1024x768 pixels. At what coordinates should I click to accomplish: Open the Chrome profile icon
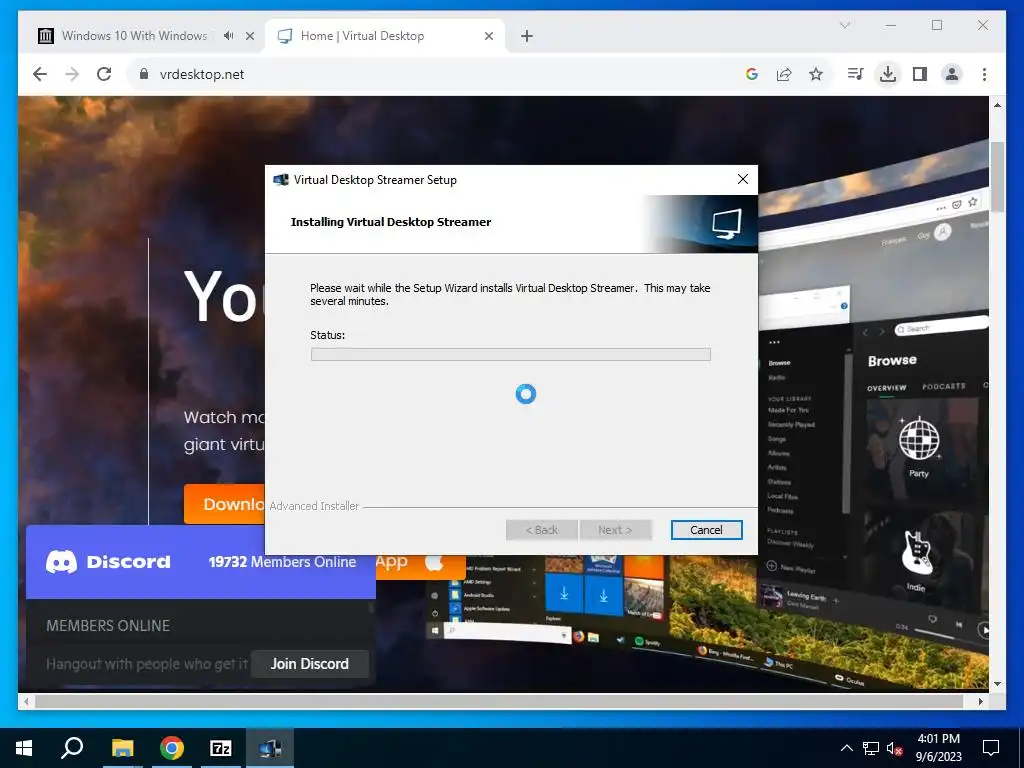952,74
